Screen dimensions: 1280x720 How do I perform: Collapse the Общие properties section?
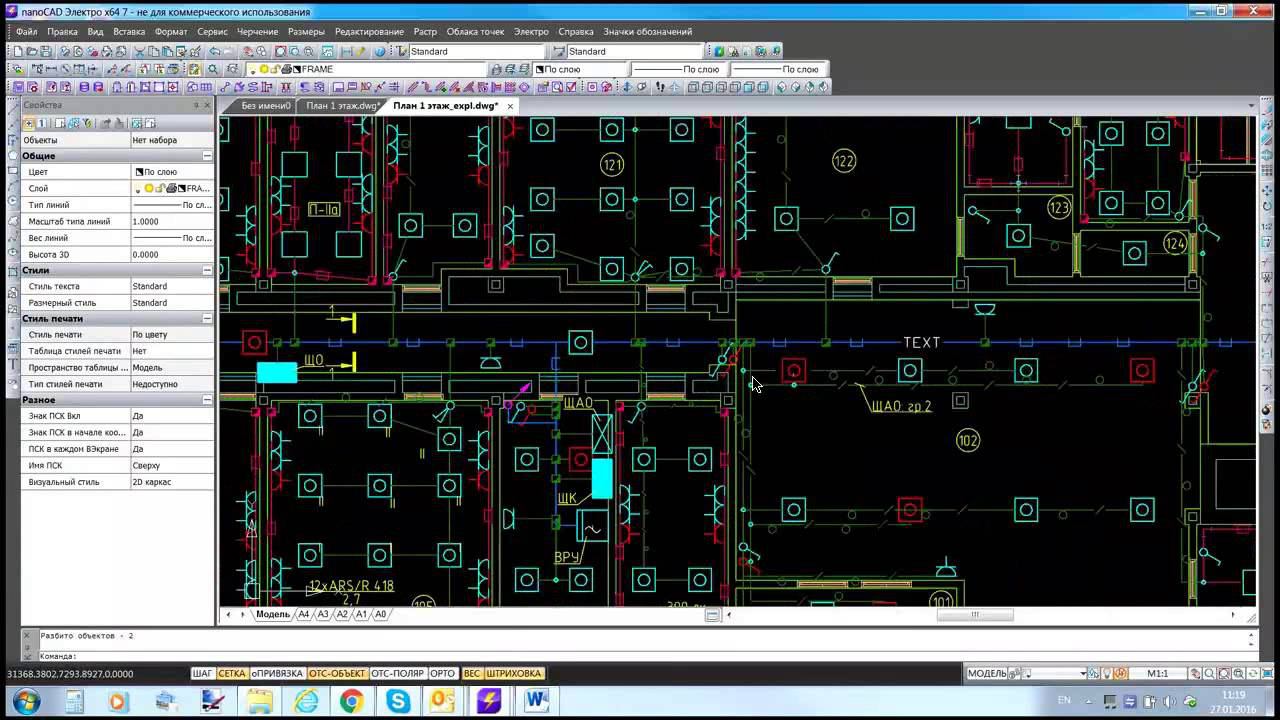pos(207,156)
